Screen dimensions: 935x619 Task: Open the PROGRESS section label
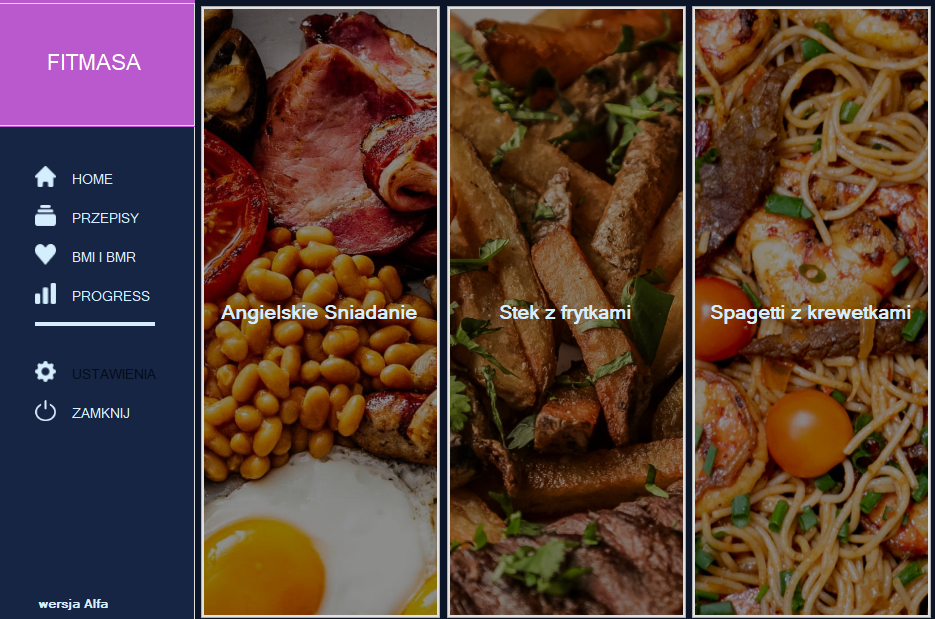(111, 296)
